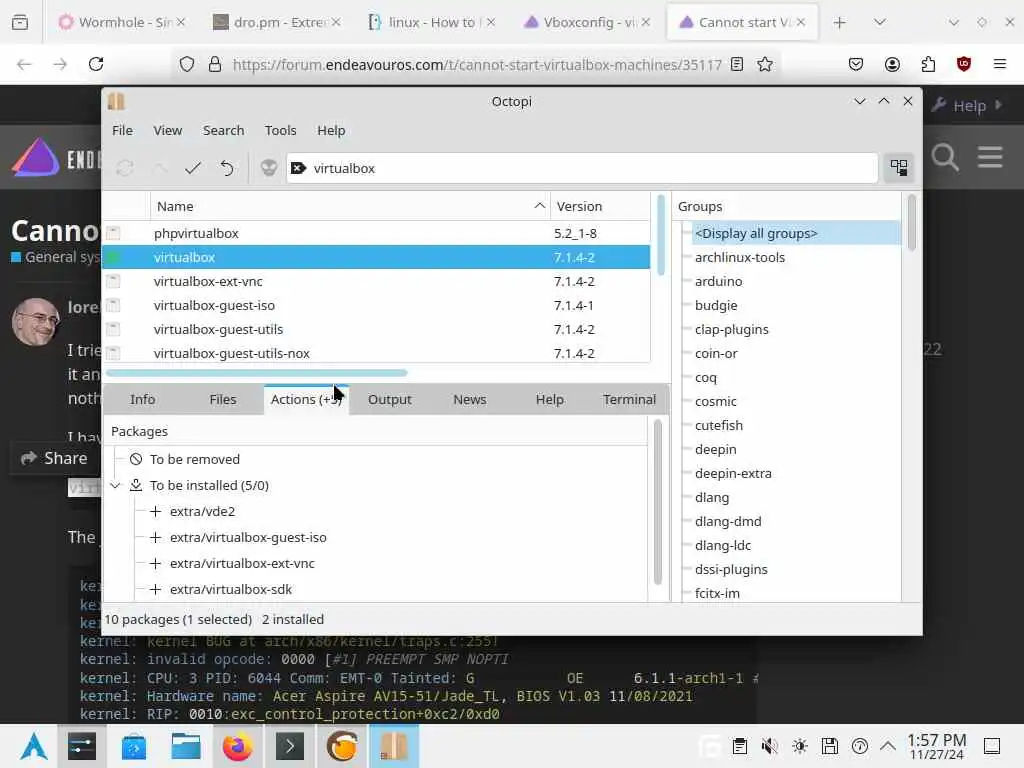
Task: Click the commit changes checkmark in Octopi toolbar
Action: pyautogui.click(x=193, y=168)
